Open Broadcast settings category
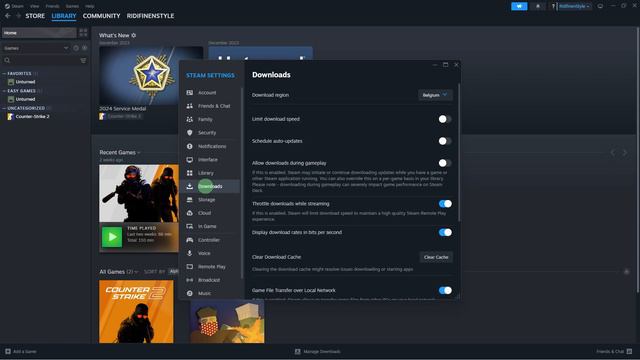The height and width of the screenshot is (360, 640). click(x=210, y=280)
